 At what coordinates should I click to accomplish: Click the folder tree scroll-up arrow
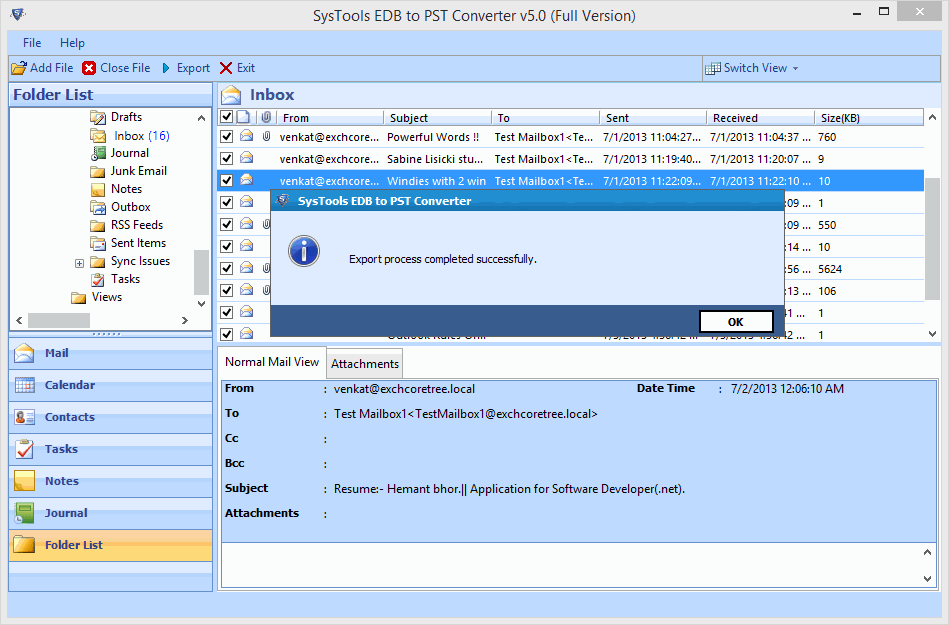click(x=201, y=118)
